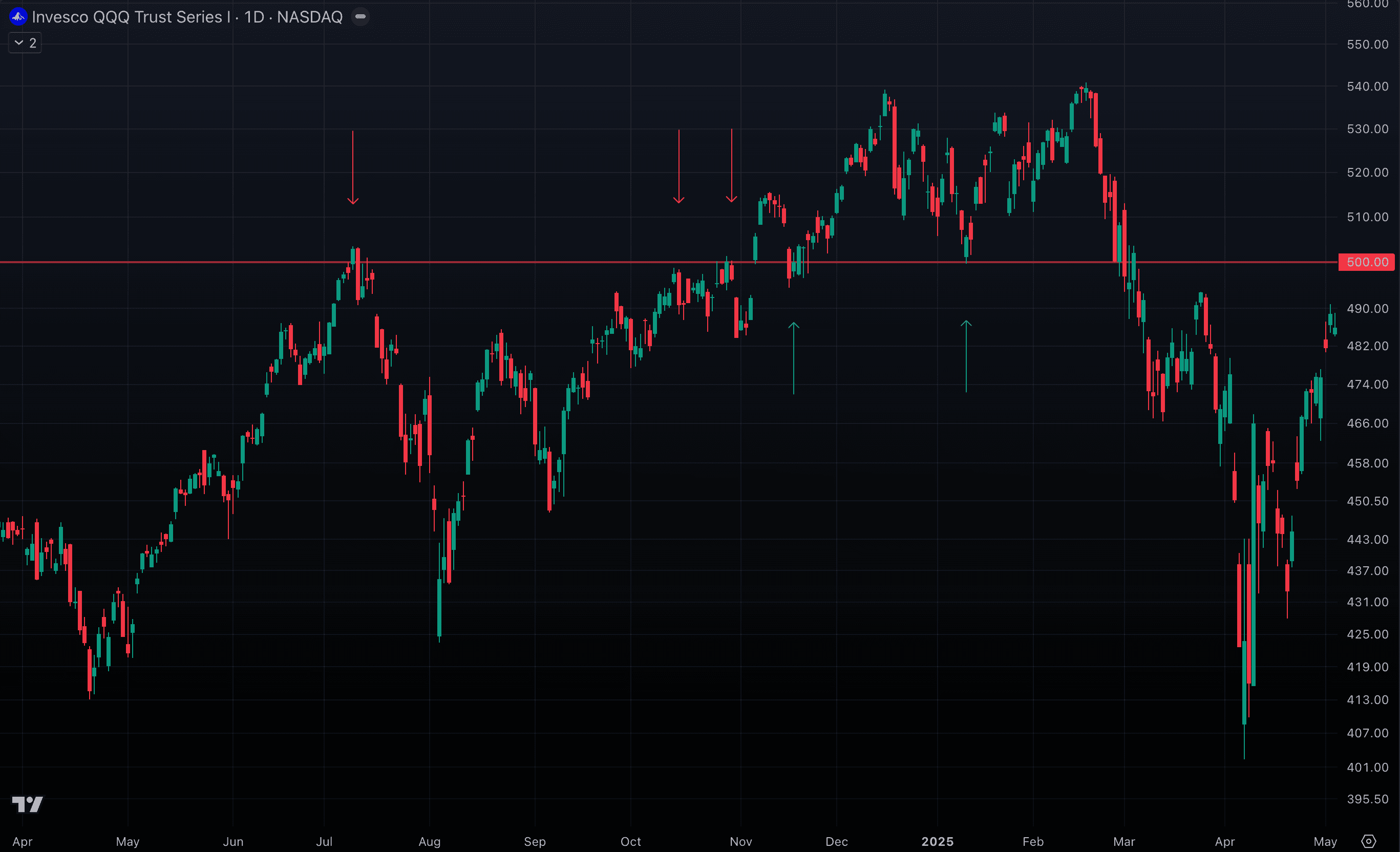The image size is (1400, 852).
Task: Click the Sep label on the time axis
Action: click(x=535, y=842)
